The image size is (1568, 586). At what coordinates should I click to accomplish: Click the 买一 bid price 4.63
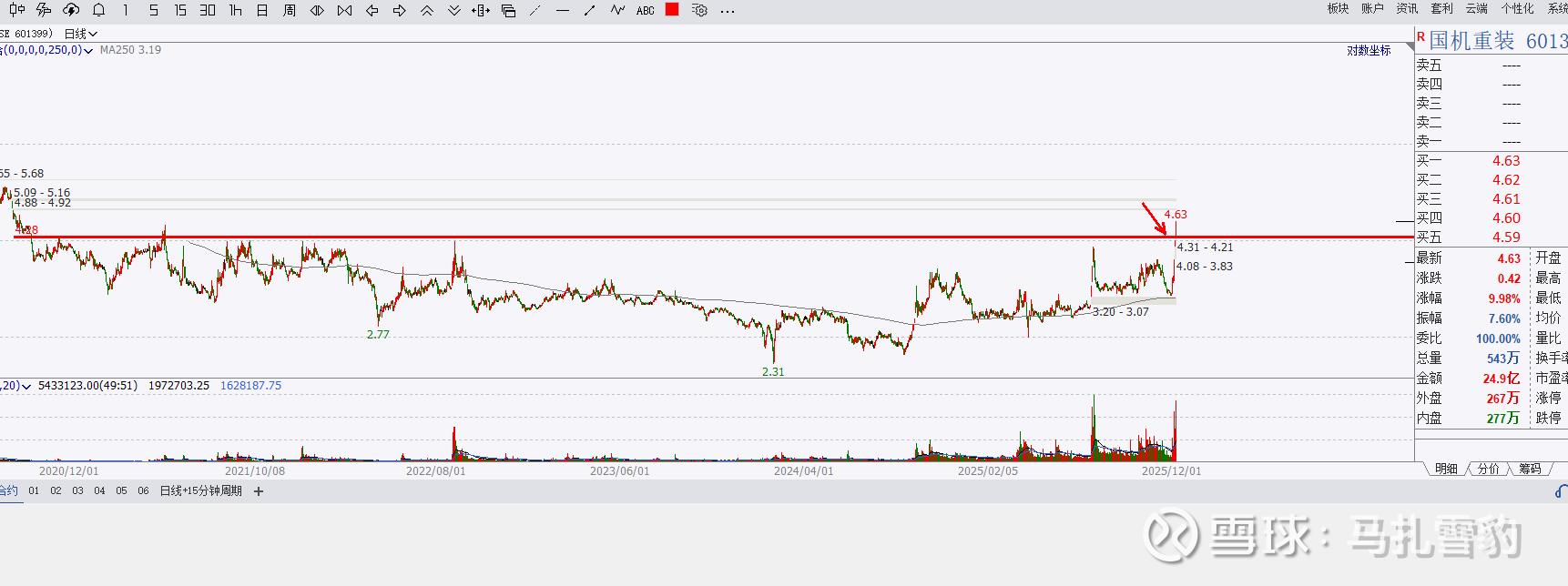click(x=1506, y=161)
